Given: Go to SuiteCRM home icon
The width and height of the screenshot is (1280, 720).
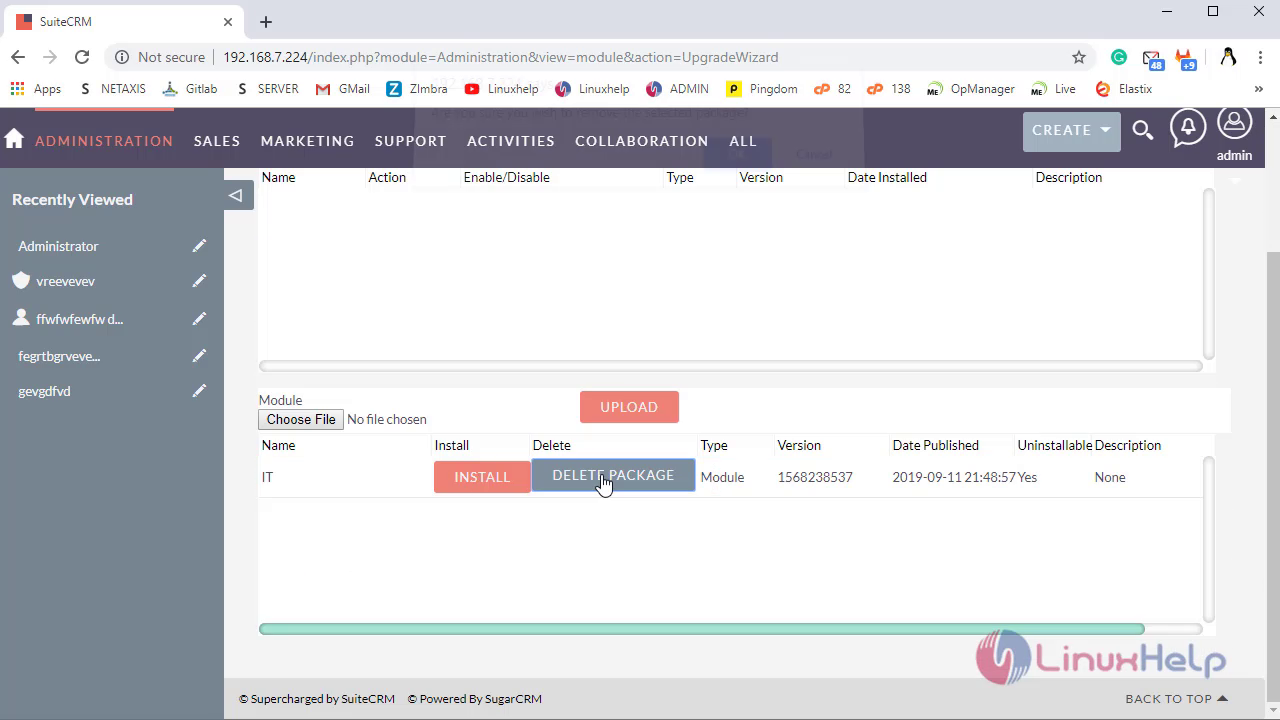Looking at the screenshot, I should (14, 139).
